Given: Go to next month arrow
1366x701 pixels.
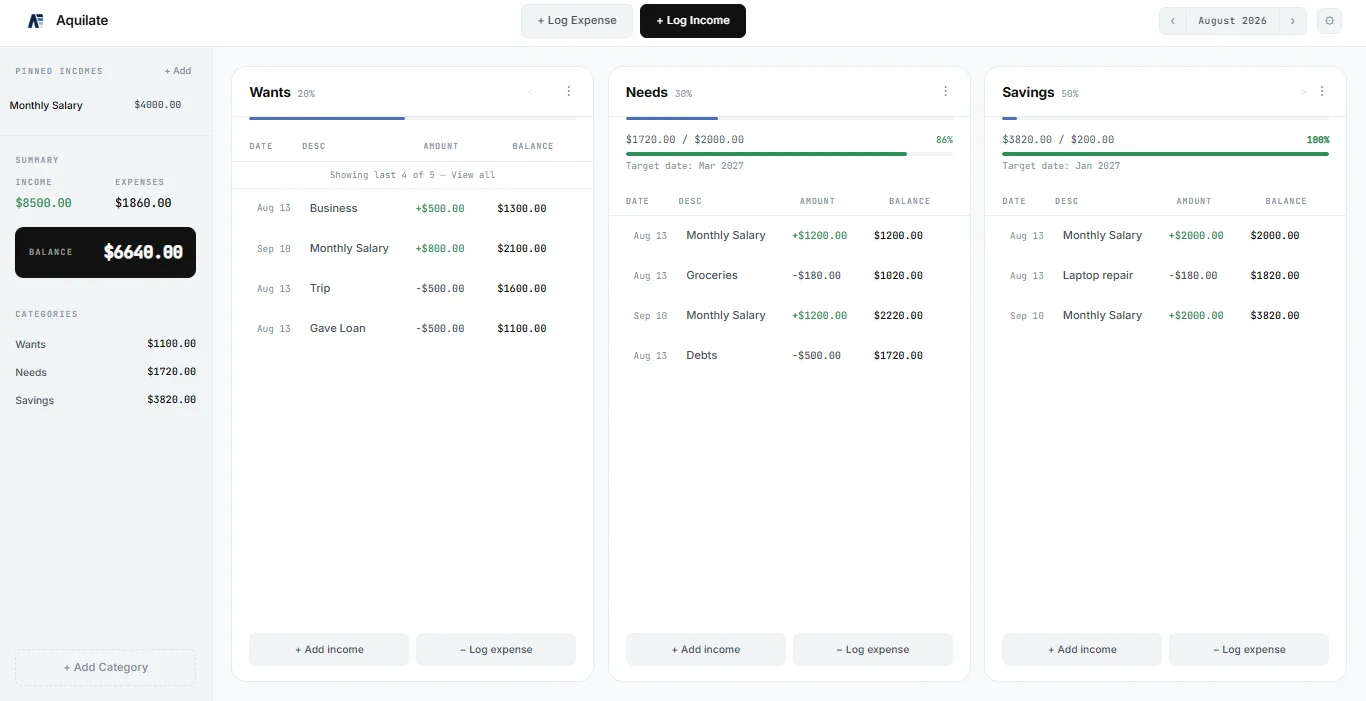Looking at the screenshot, I should [1293, 21].
